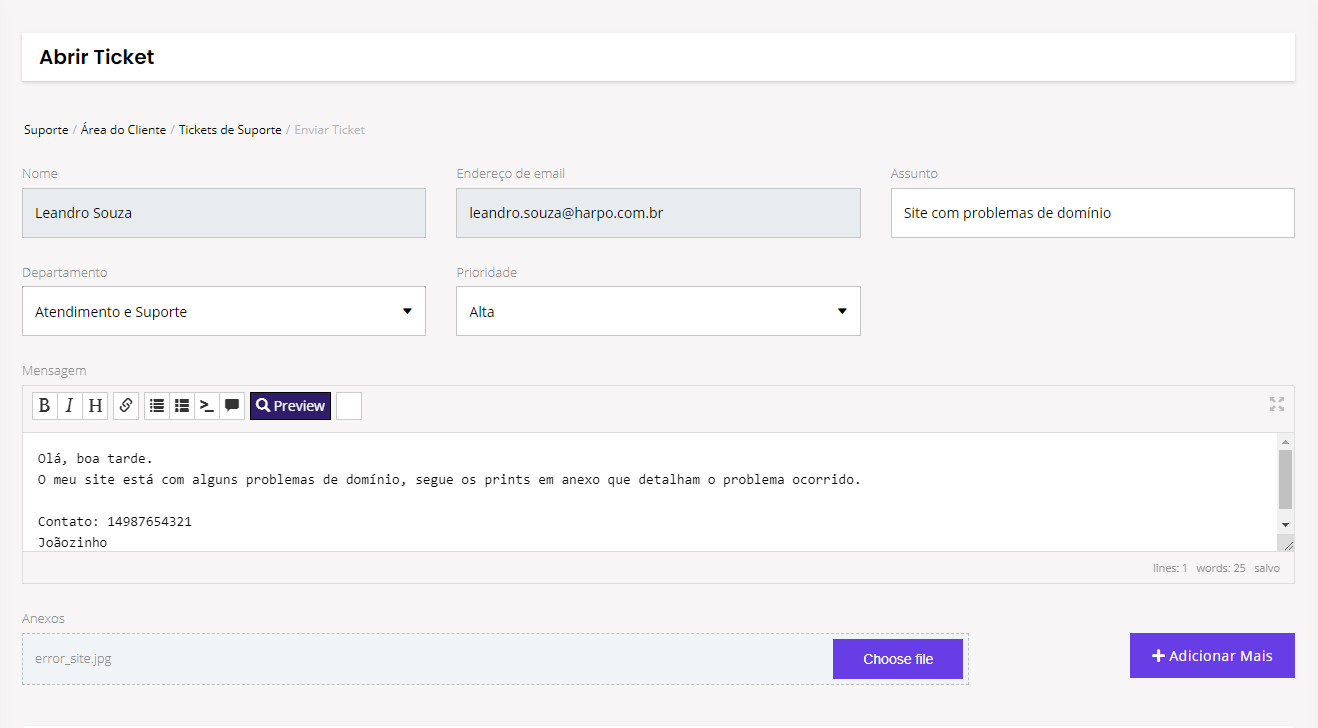
Task: Insert a quote using the speech bubble icon
Action: [x=232, y=406]
